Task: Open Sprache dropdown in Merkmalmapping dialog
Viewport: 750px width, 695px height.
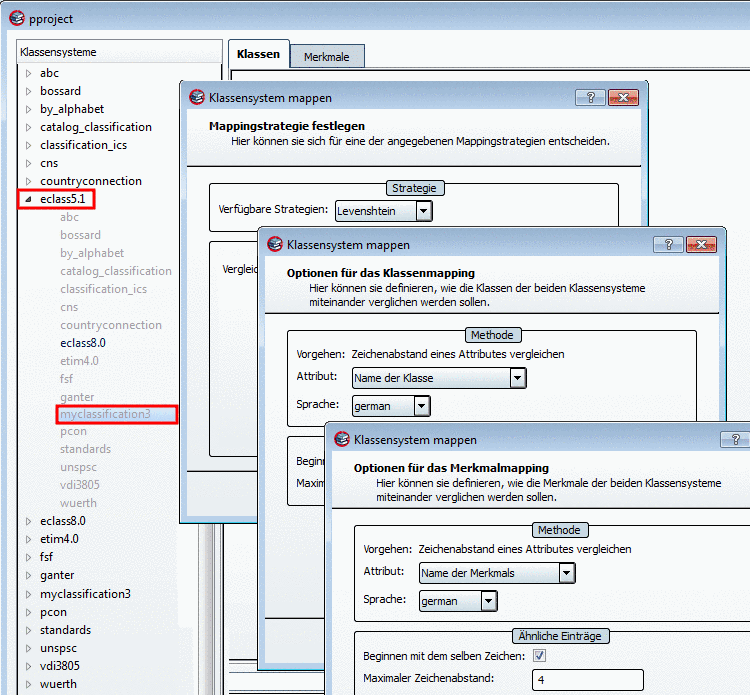Action: (488, 601)
